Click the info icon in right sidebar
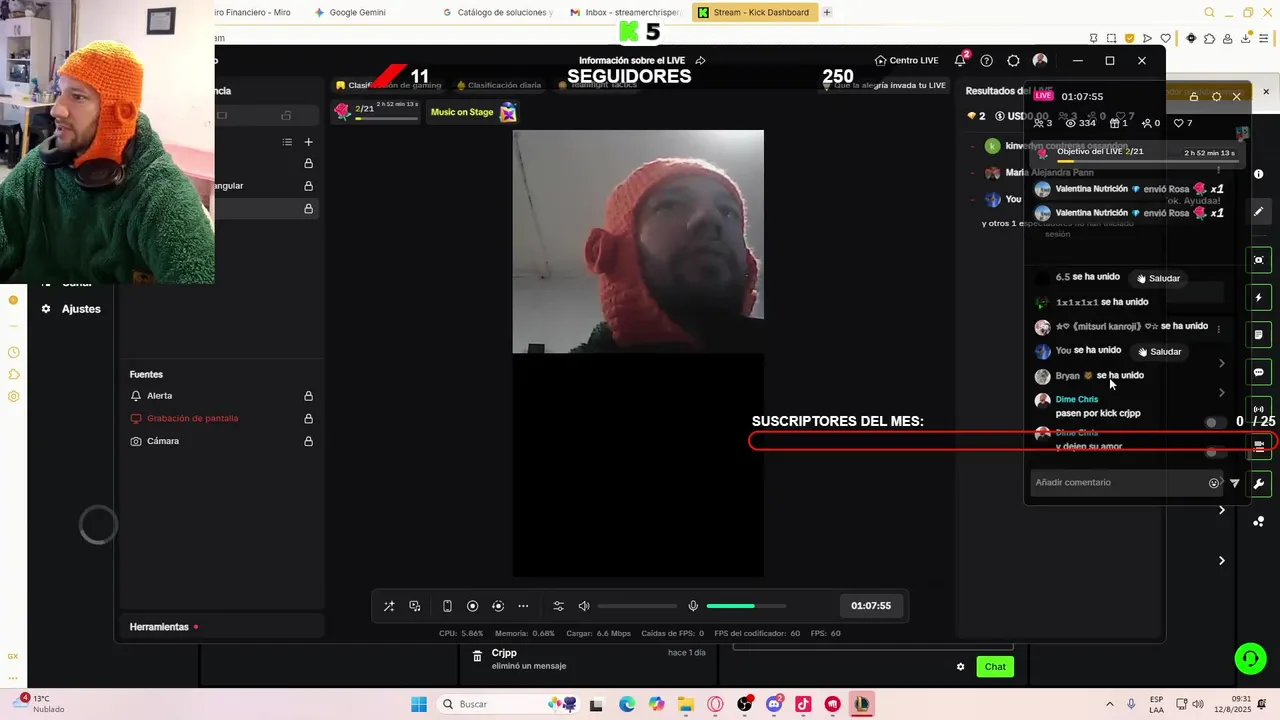The image size is (1280, 720). coord(1259,174)
